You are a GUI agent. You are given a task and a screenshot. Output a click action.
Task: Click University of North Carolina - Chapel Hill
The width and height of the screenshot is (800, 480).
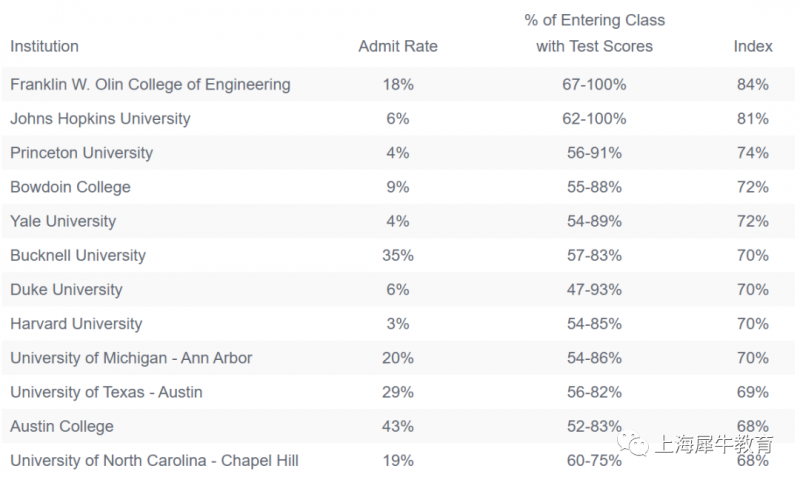[x=154, y=461]
